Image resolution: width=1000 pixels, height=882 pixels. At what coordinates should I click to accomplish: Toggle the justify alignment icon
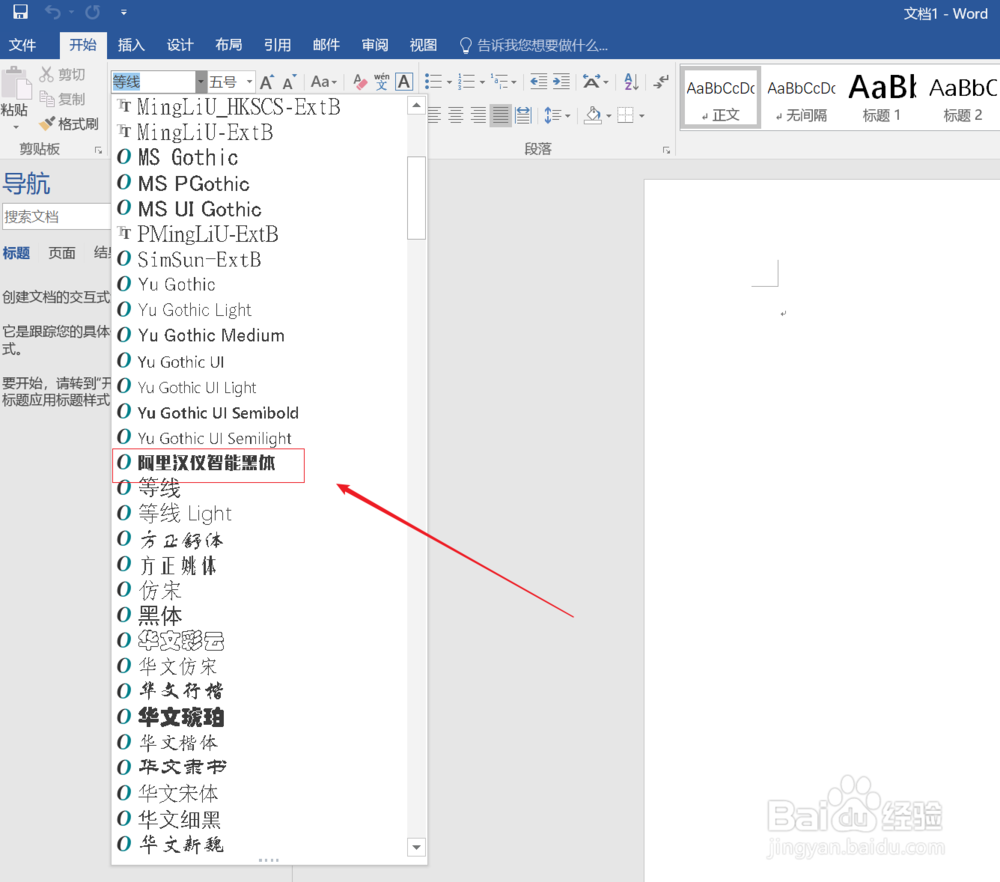501,115
